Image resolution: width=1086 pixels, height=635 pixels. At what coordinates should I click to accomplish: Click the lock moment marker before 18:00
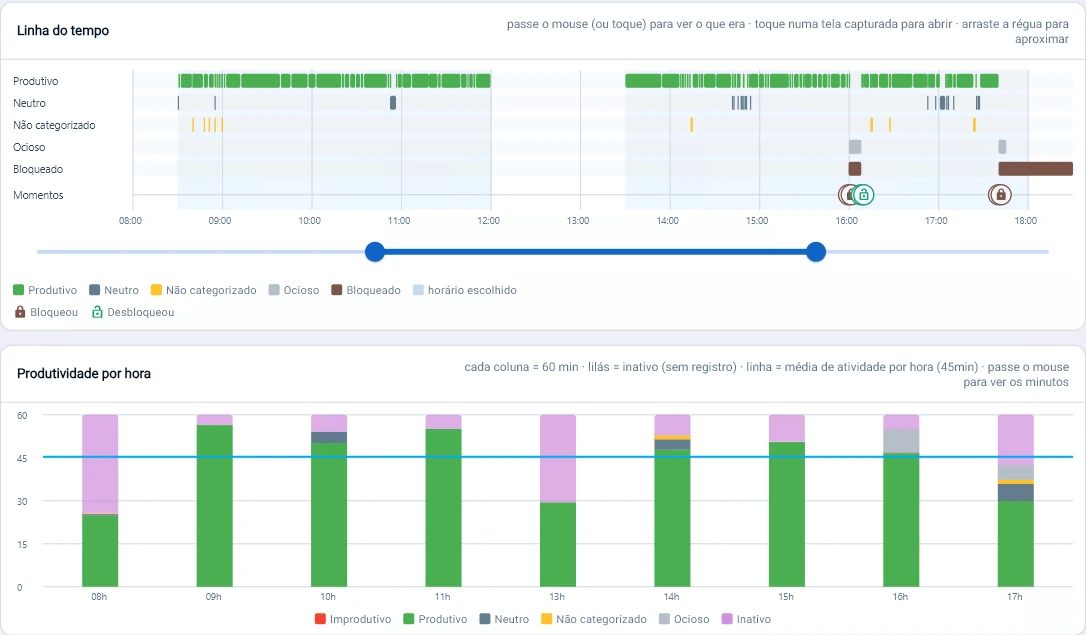pyautogui.click(x=1000, y=195)
